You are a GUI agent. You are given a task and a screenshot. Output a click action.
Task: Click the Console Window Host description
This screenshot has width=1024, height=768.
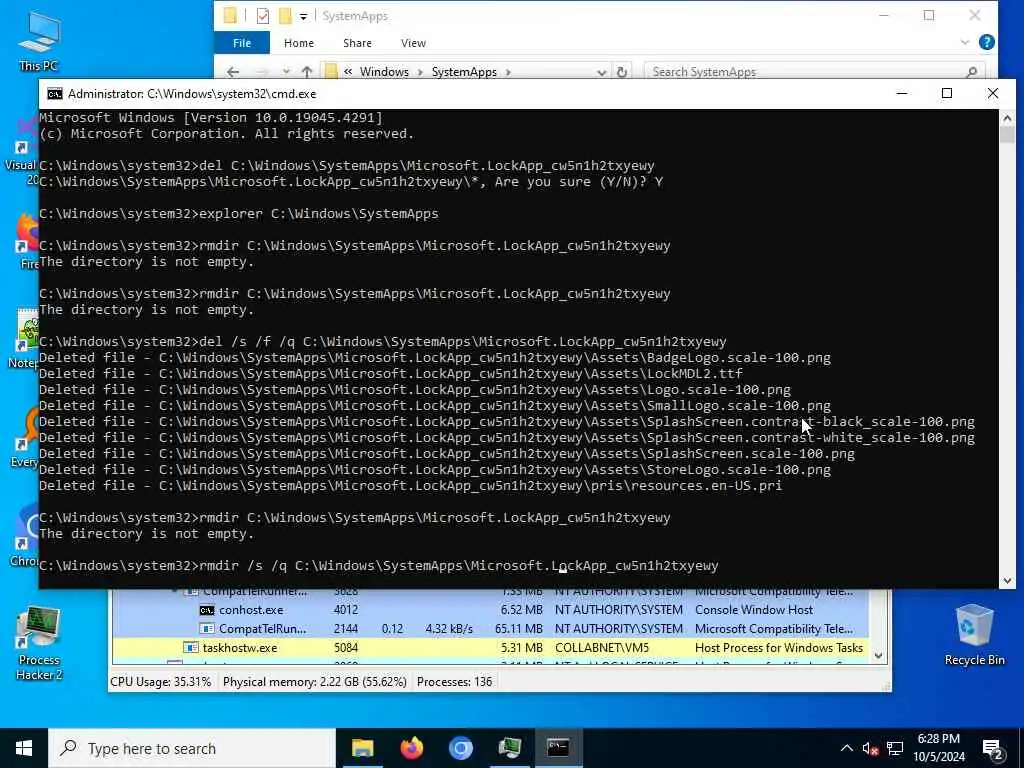pyautogui.click(x=754, y=610)
